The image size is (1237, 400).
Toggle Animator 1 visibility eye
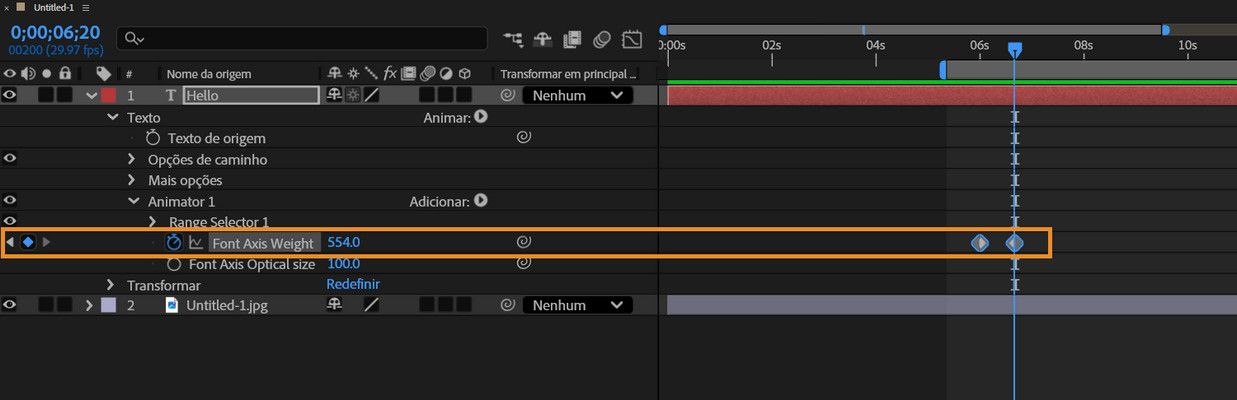coord(10,200)
